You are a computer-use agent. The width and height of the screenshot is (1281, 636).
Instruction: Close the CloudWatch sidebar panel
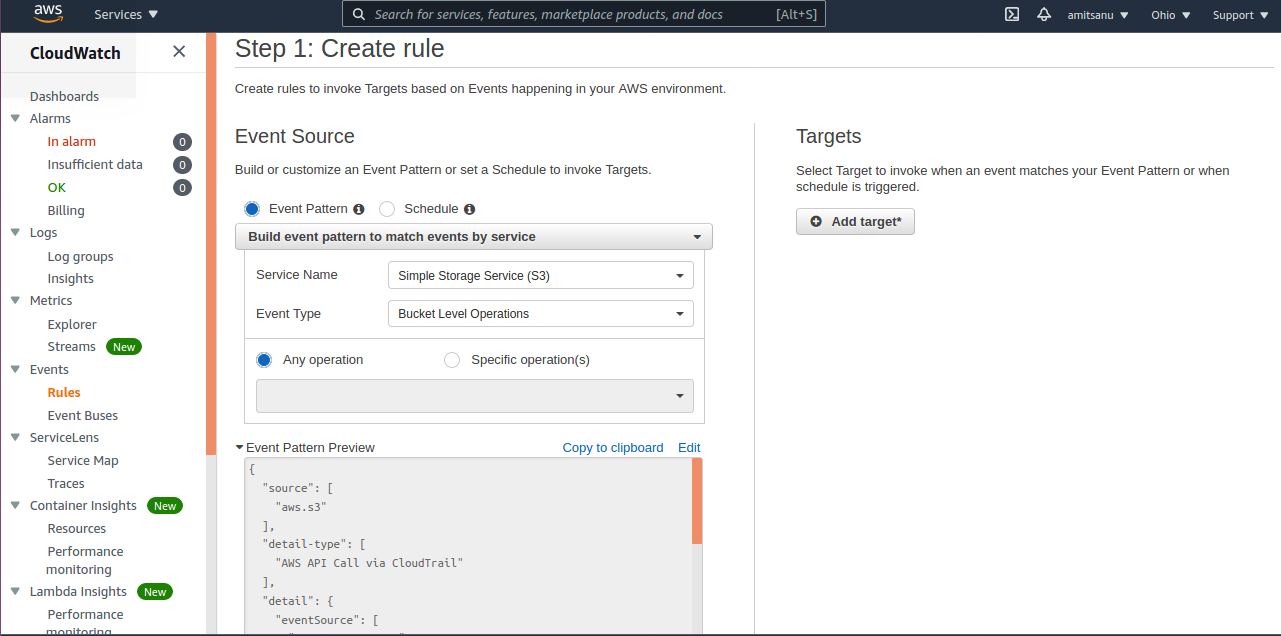pos(179,51)
